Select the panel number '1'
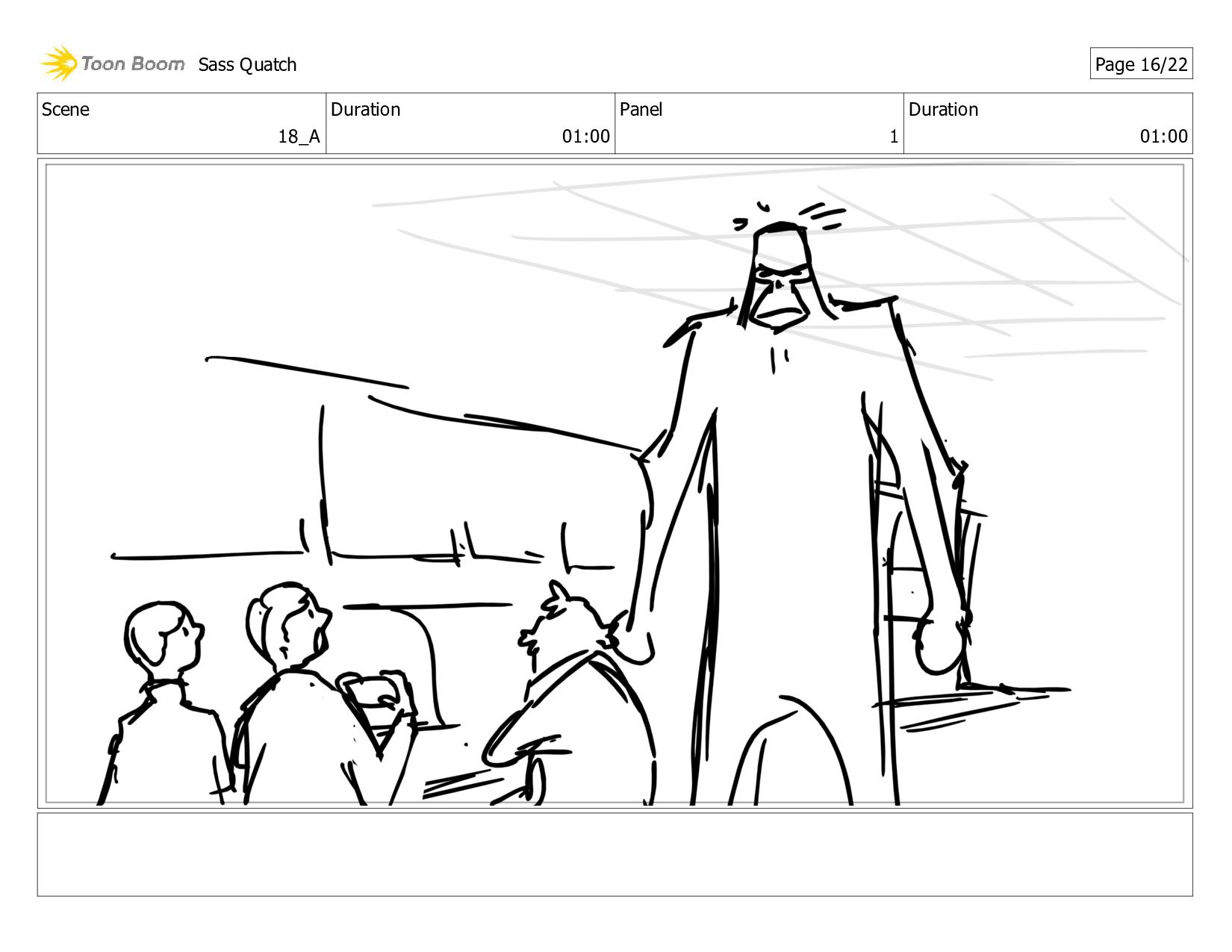The height and width of the screenshot is (952, 1232). click(x=893, y=137)
